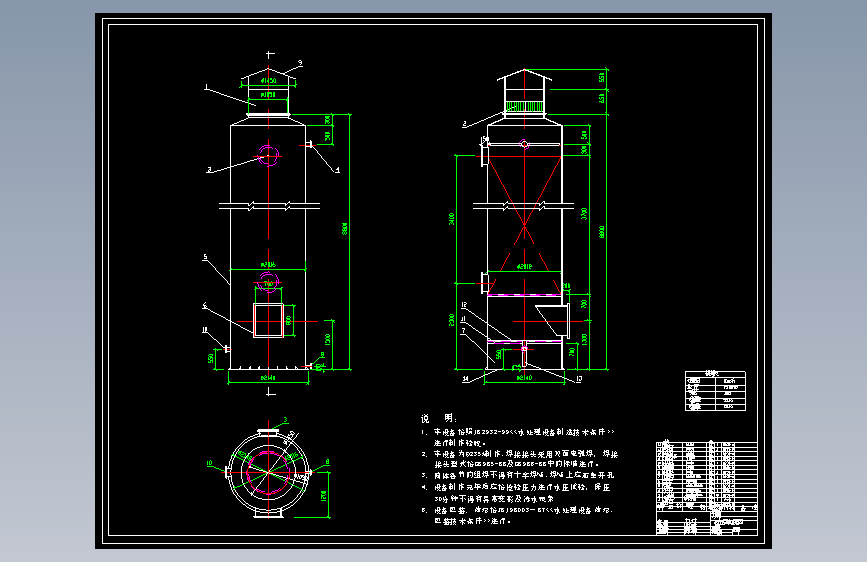Screen dimensions: 867x562
Task: Click the "说 明:" notes heading
Action: click(x=438, y=418)
